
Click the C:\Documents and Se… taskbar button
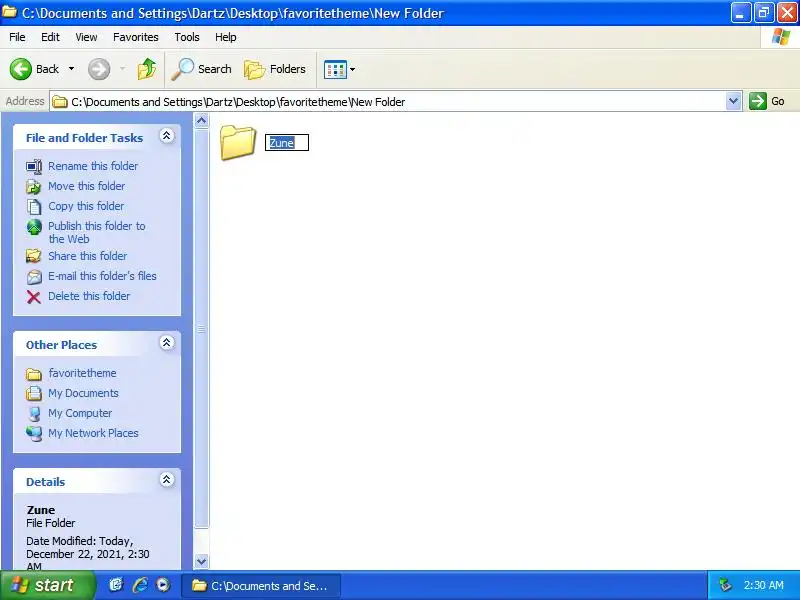pos(261,586)
